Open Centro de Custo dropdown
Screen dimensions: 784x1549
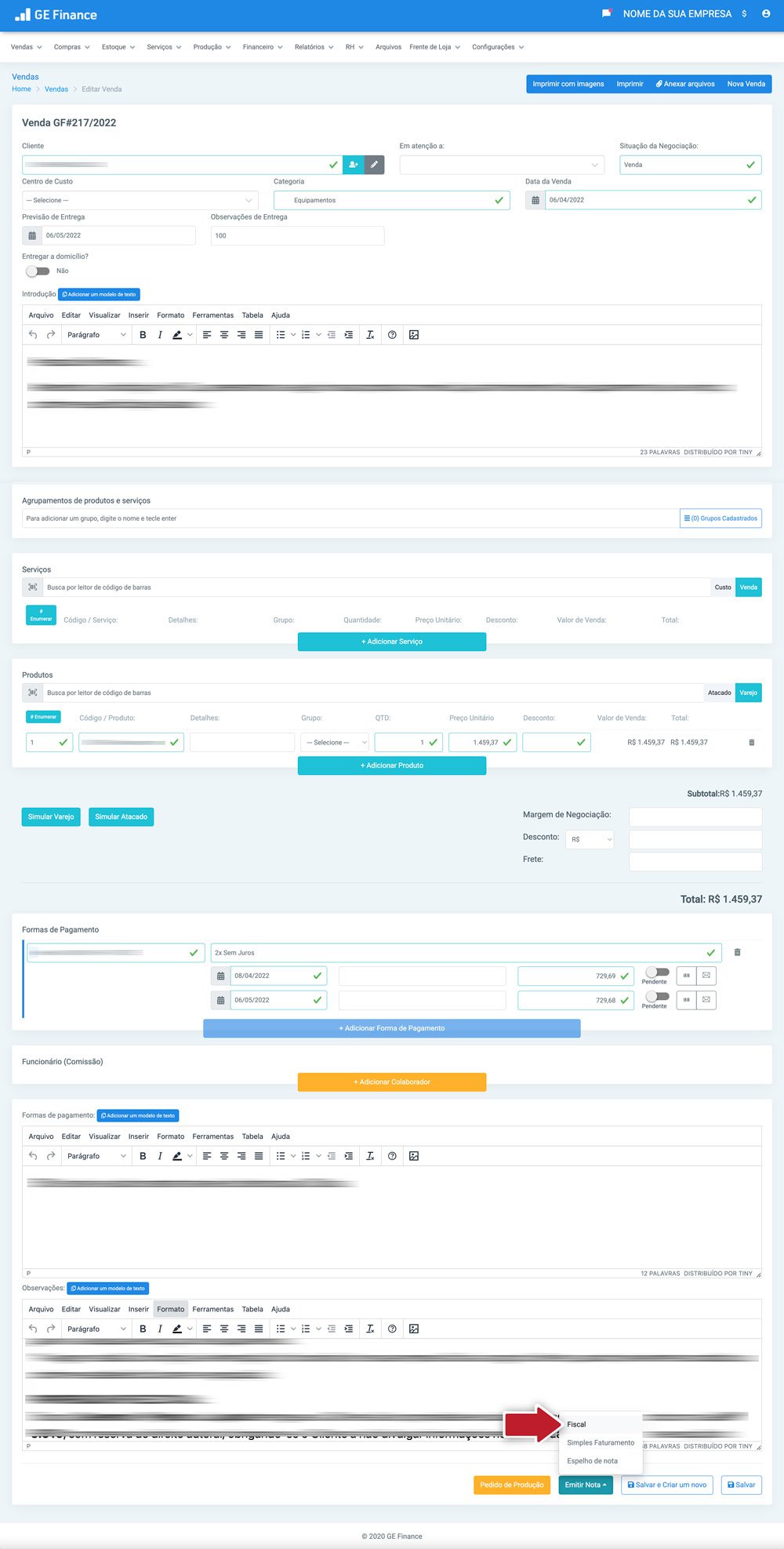140,200
